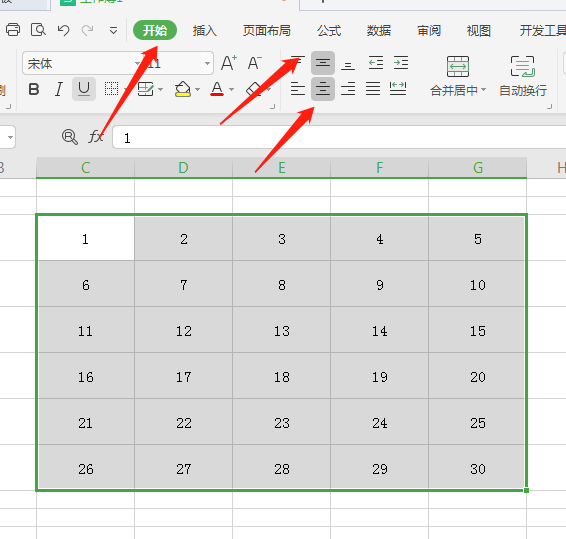Decrease font size with A- icon

[255, 63]
